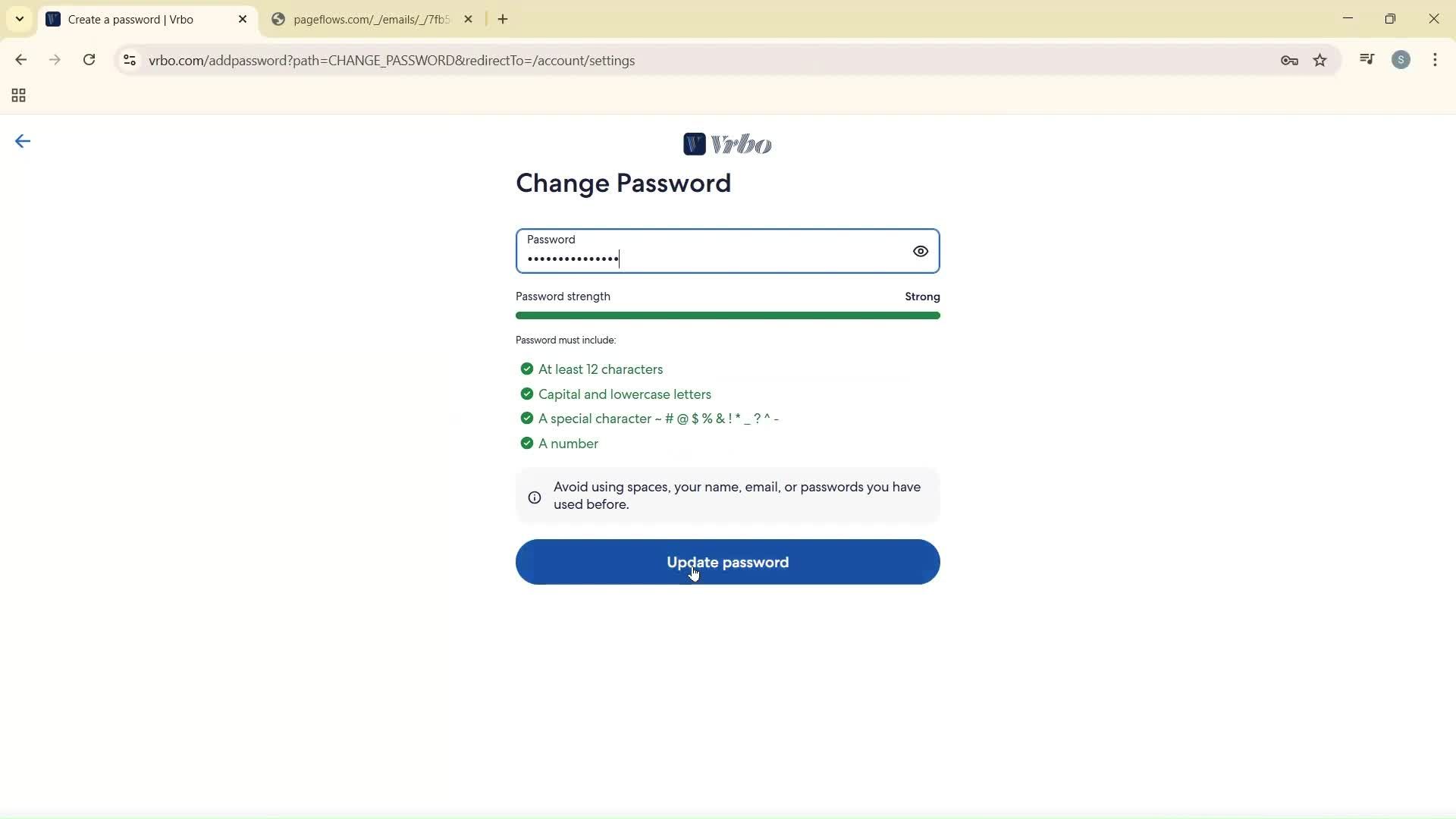This screenshot has width=1456, height=819.
Task: Click the back arrow on the Change Password page
Action: tap(22, 141)
